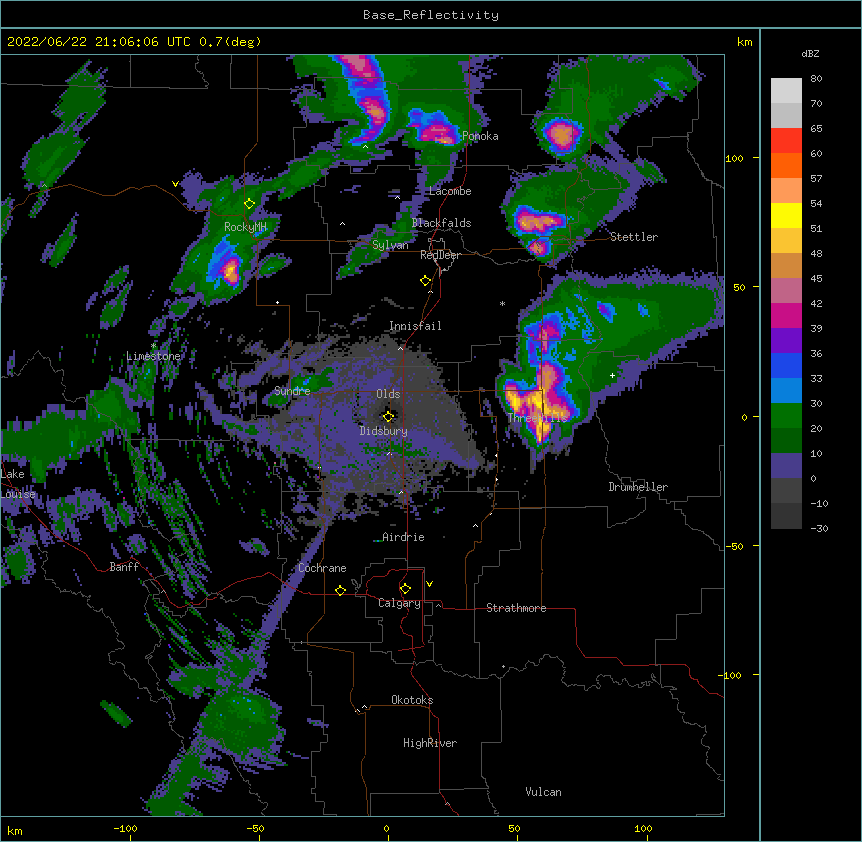Screen dimensions: 862x842
Task: Select the radar site diamond between Olds and Didsbury
Action: (x=388, y=416)
